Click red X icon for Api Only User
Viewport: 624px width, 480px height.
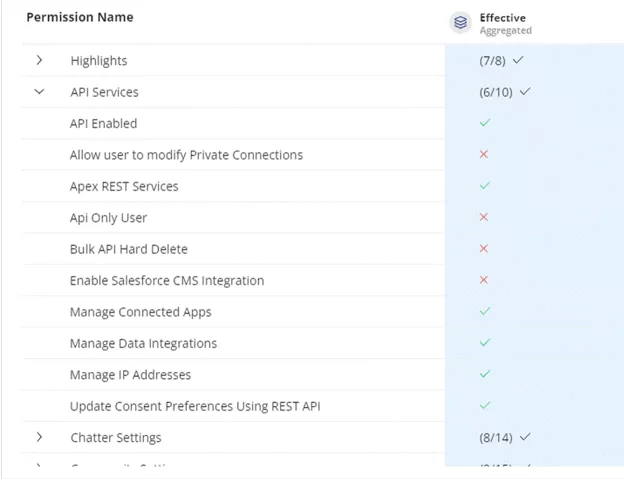(484, 217)
